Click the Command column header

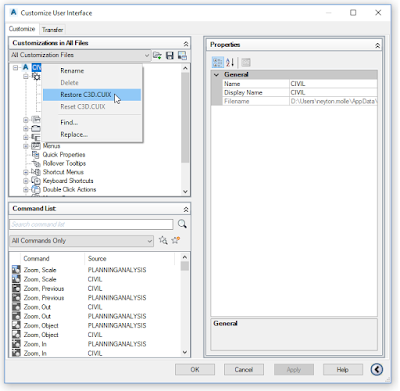(53, 258)
